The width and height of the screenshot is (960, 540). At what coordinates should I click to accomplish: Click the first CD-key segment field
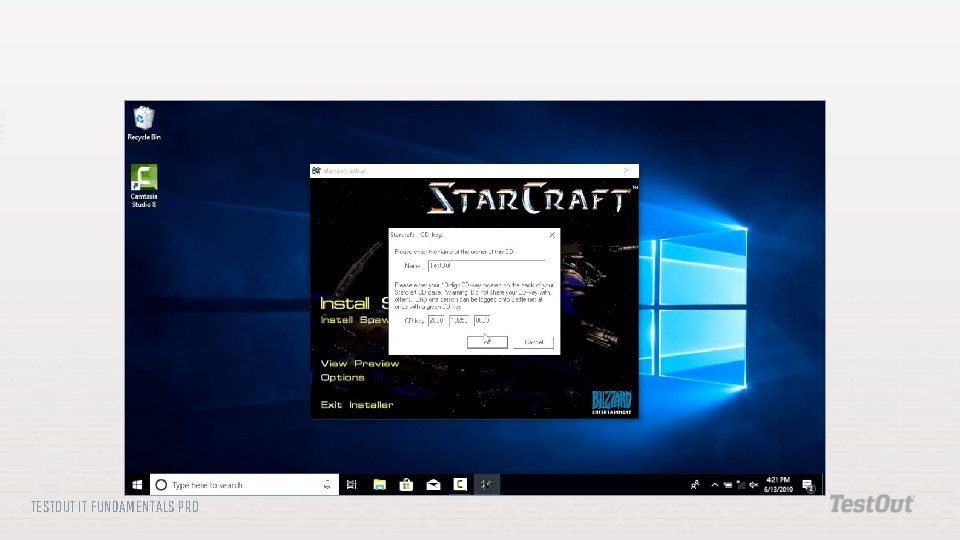click(437, 320)
